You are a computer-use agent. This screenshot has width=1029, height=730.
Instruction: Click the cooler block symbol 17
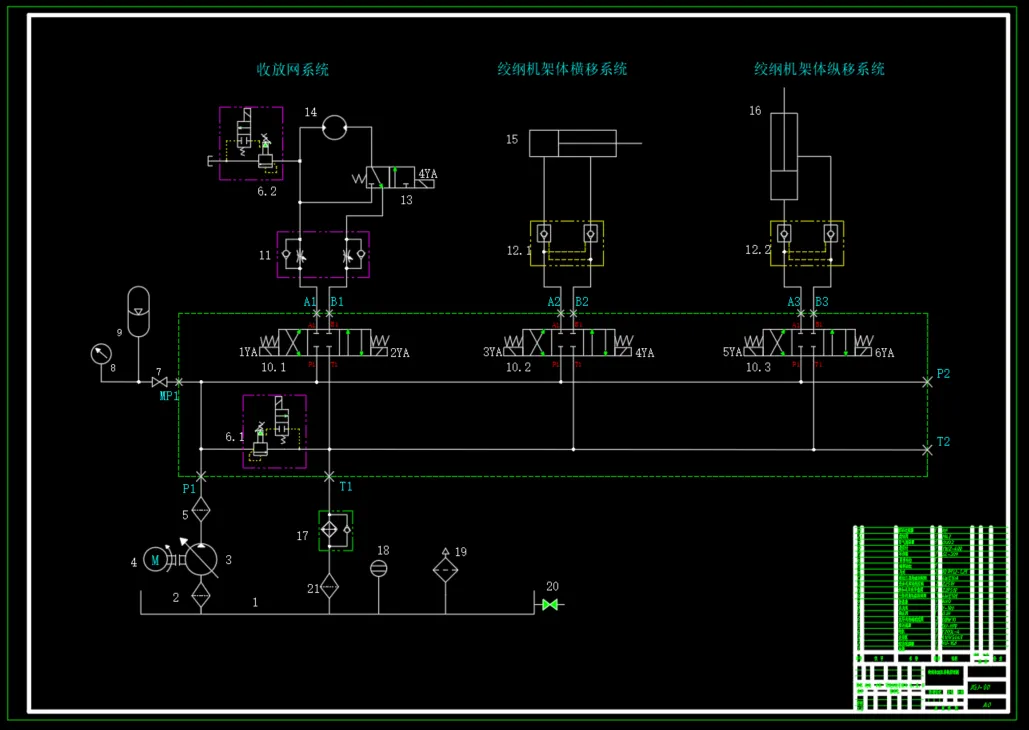pos(336,530)
